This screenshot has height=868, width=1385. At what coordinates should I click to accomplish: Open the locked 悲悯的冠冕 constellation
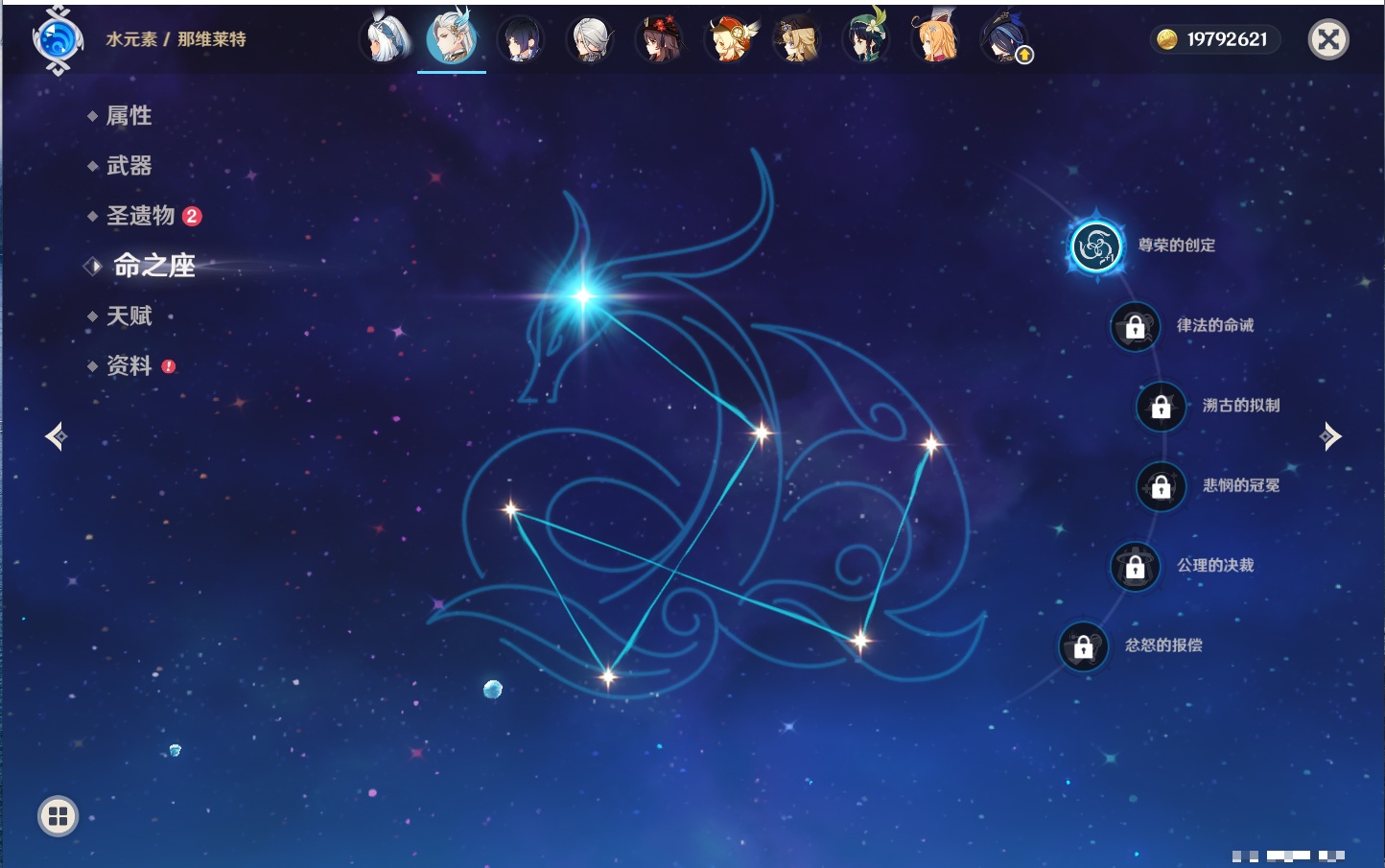(x=1161, y=486)
